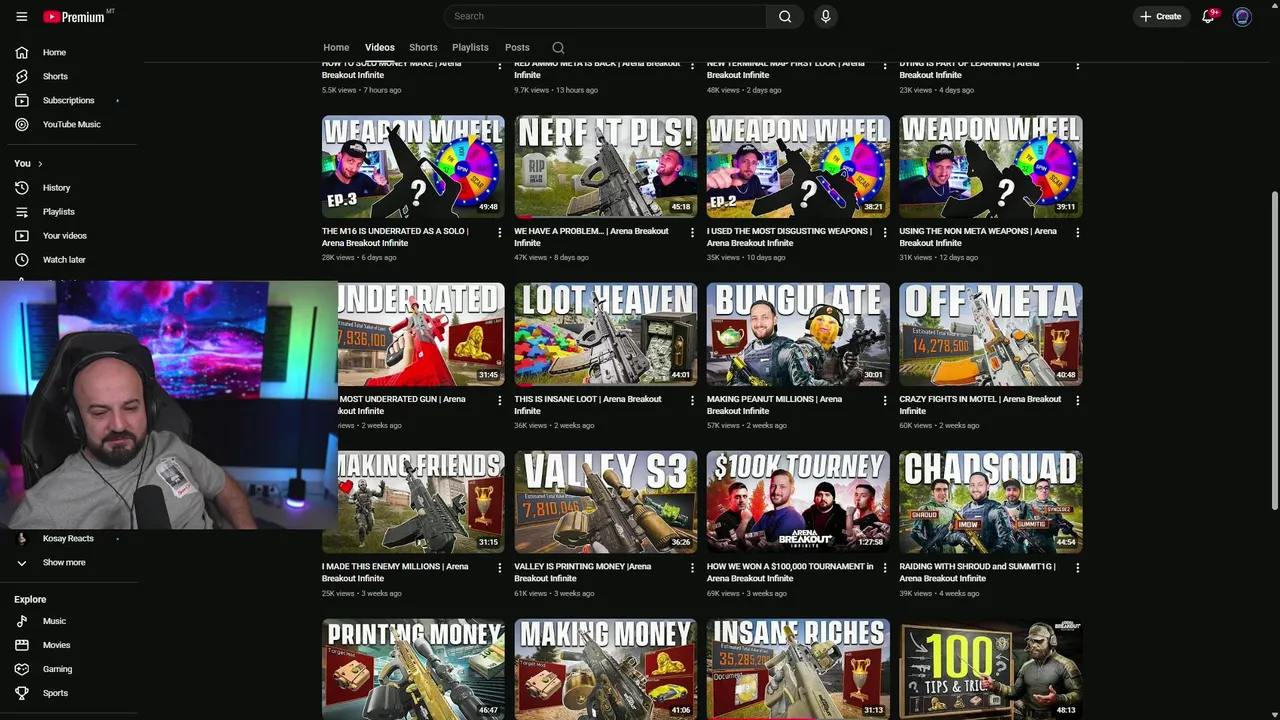Switch to the channel Shorts tab
Viewport: 1280px width, 720px height.
[x=423, y=47]
